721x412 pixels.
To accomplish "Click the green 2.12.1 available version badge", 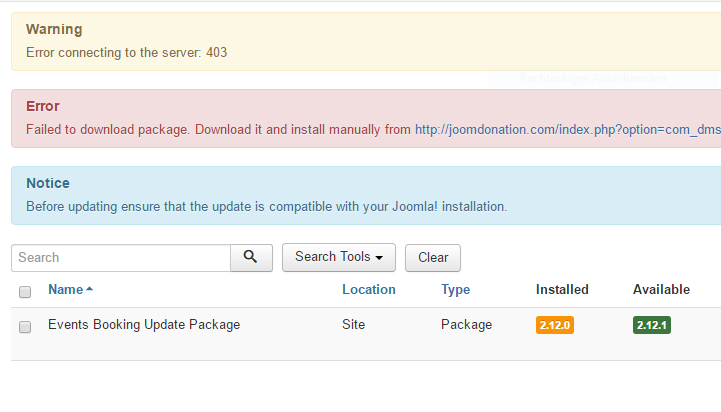I will (652, 325).
